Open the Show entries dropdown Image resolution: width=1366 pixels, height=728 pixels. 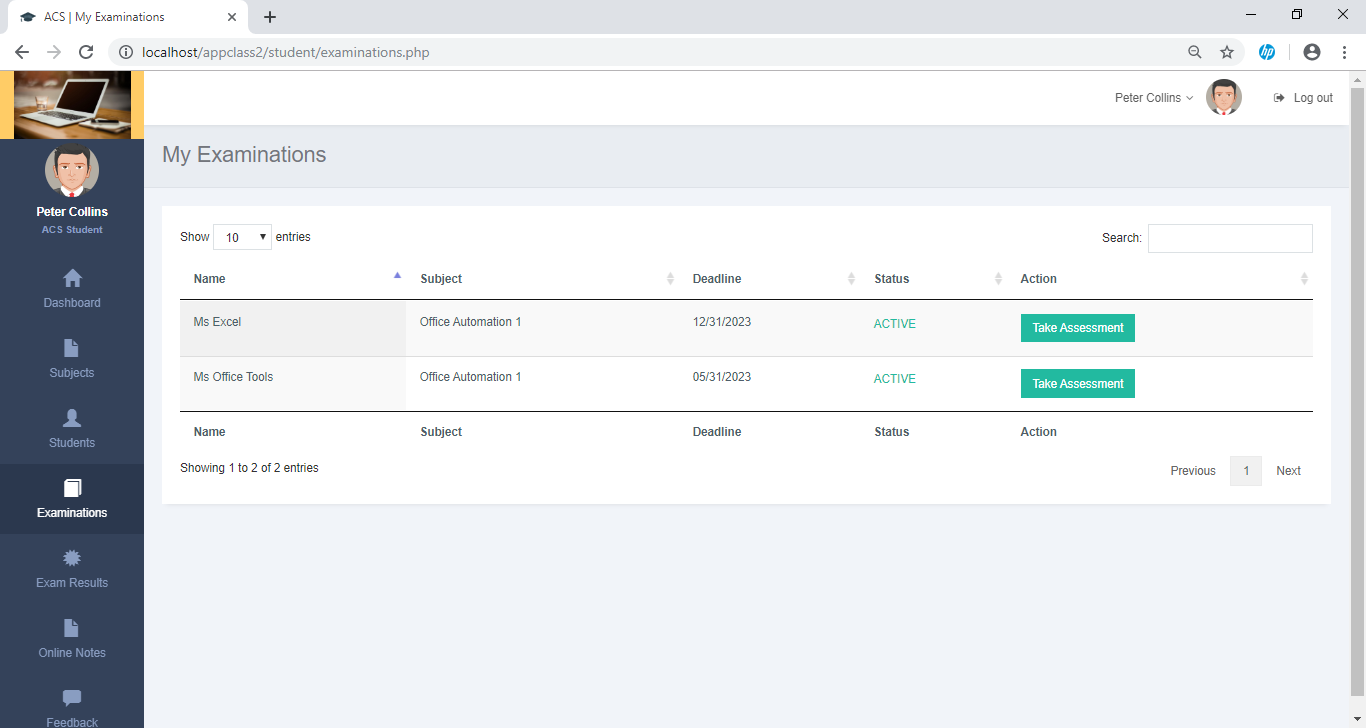pos(242,237)
